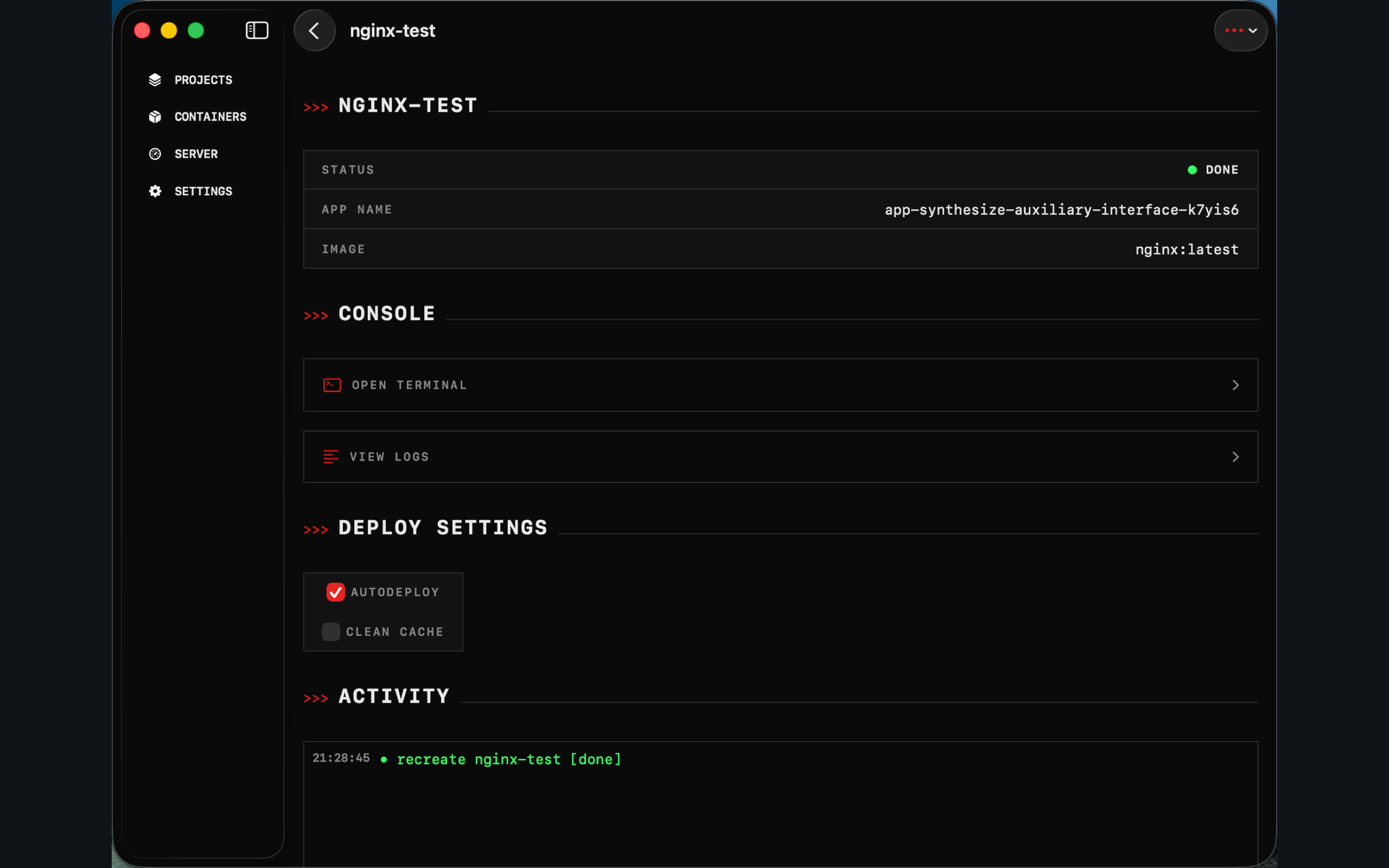Click the activity entry recreate nginx-test [done]
Viewport: 1389px width, 868px height.
tap(509, 759)
